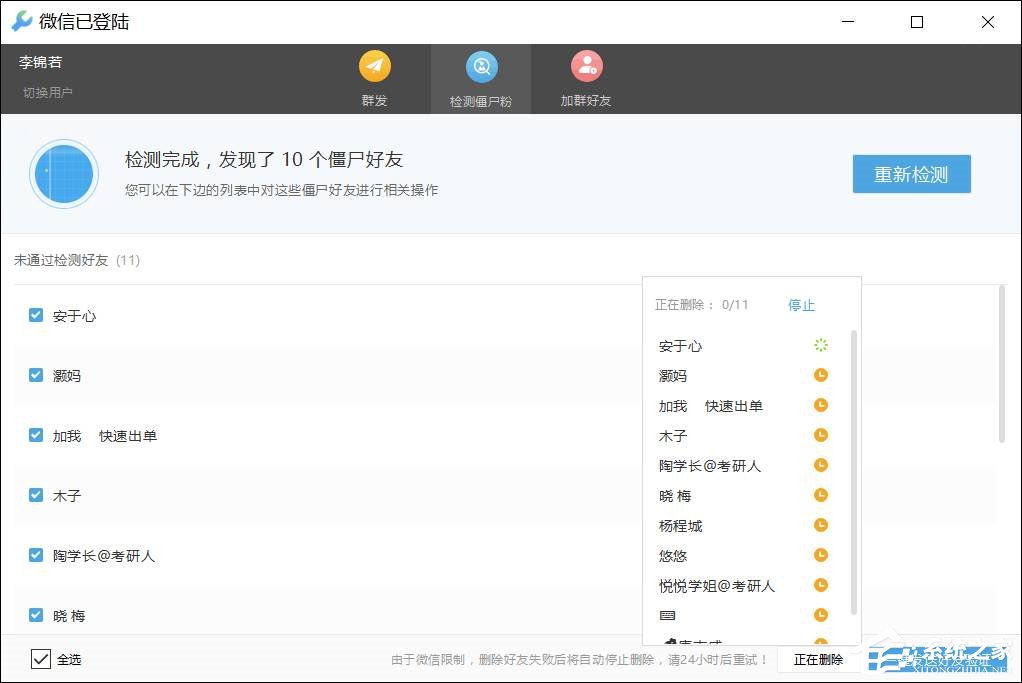Uncheck the 陶学长@考研人 checkbox
The height and width of the screenshot is (683, 1022).
[x=34, y=555]
